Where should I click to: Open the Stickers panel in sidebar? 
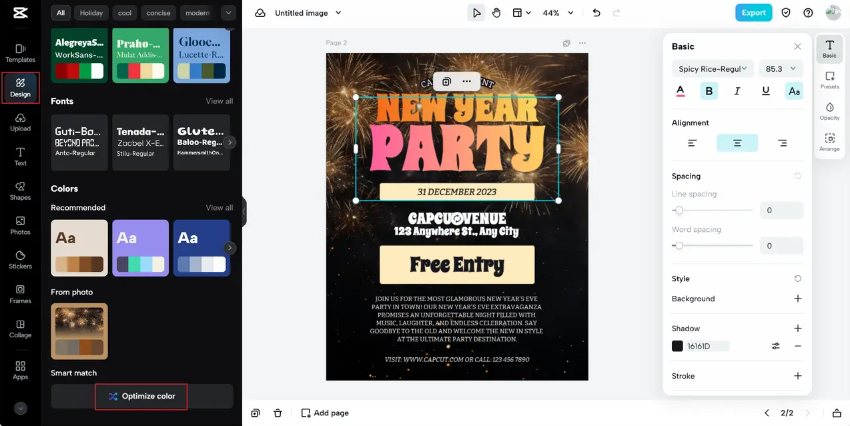20,259
